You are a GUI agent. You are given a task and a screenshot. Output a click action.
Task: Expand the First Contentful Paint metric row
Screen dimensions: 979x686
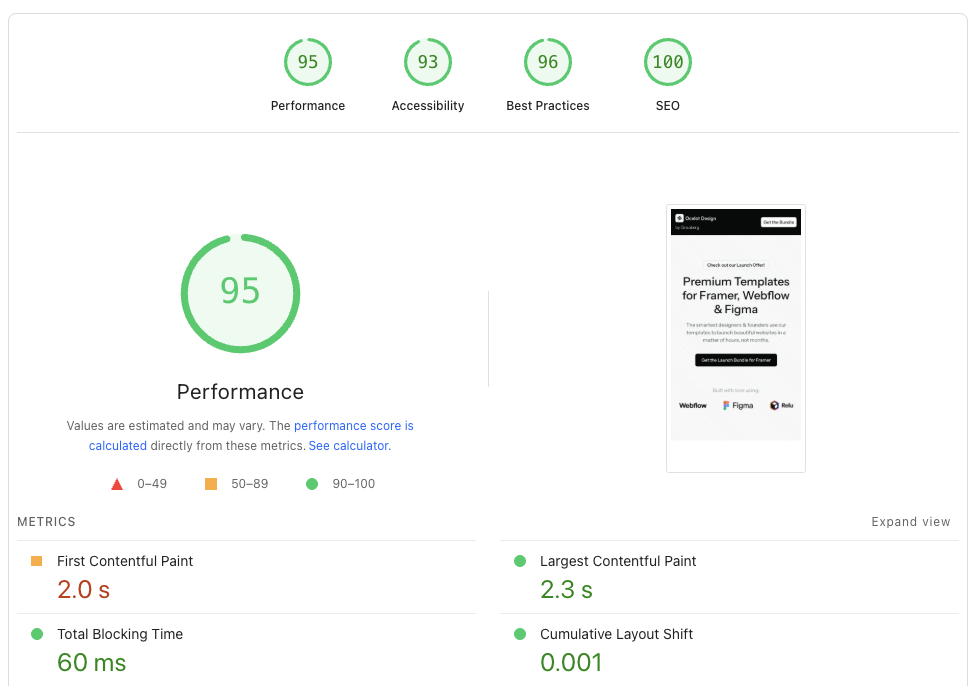125,561
